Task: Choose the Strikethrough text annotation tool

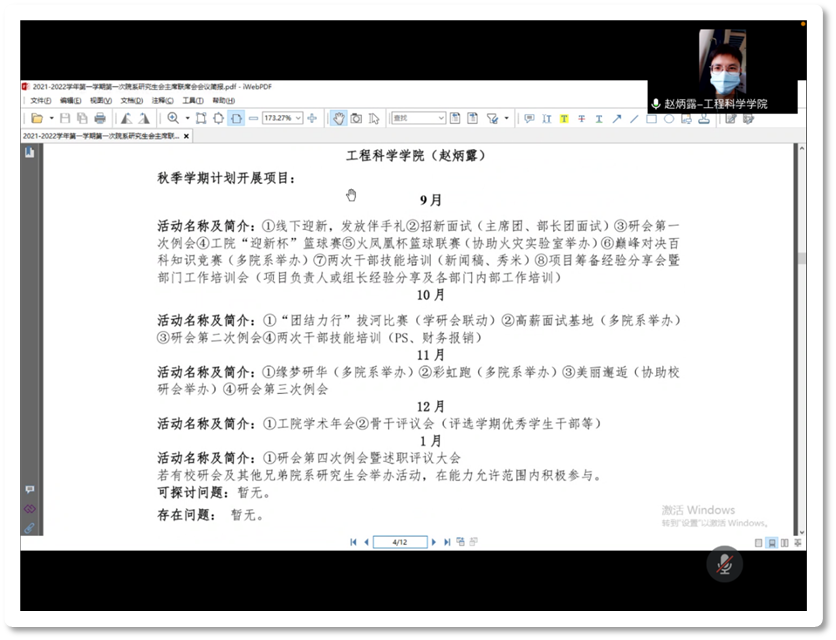Action: (x=580, y=118)
